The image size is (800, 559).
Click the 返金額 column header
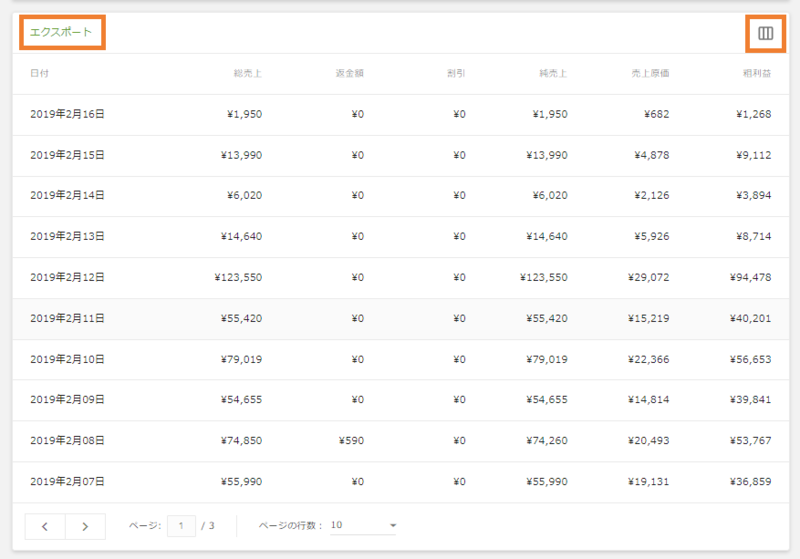point(349,74)
